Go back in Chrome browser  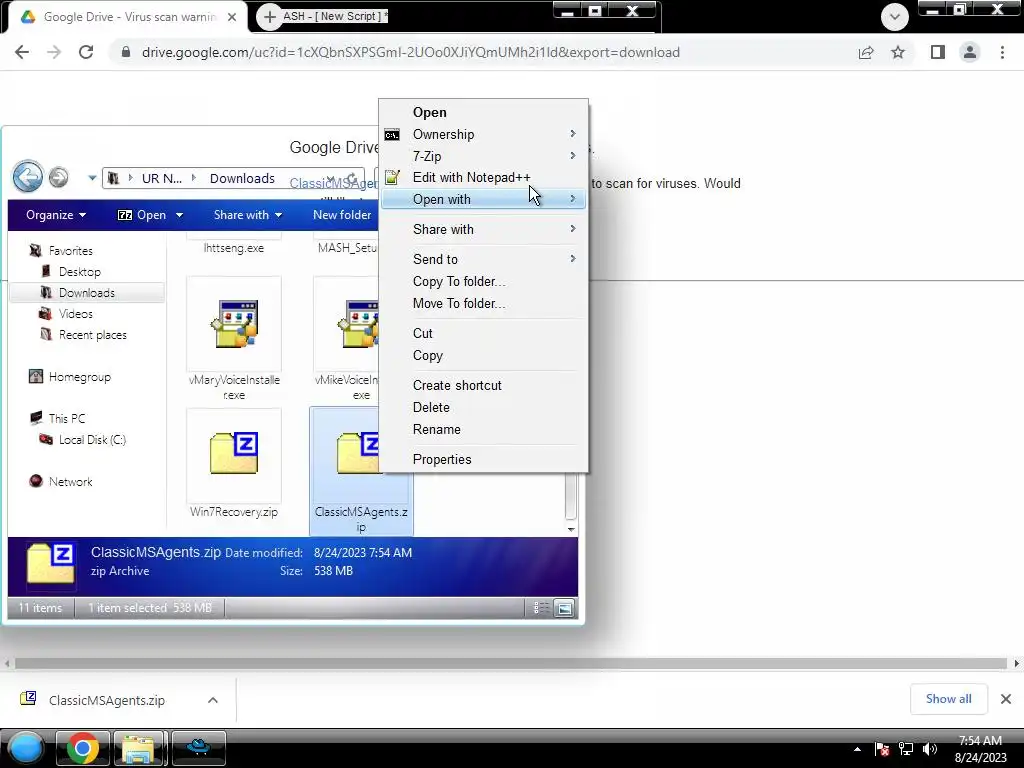tap(22, 52)
